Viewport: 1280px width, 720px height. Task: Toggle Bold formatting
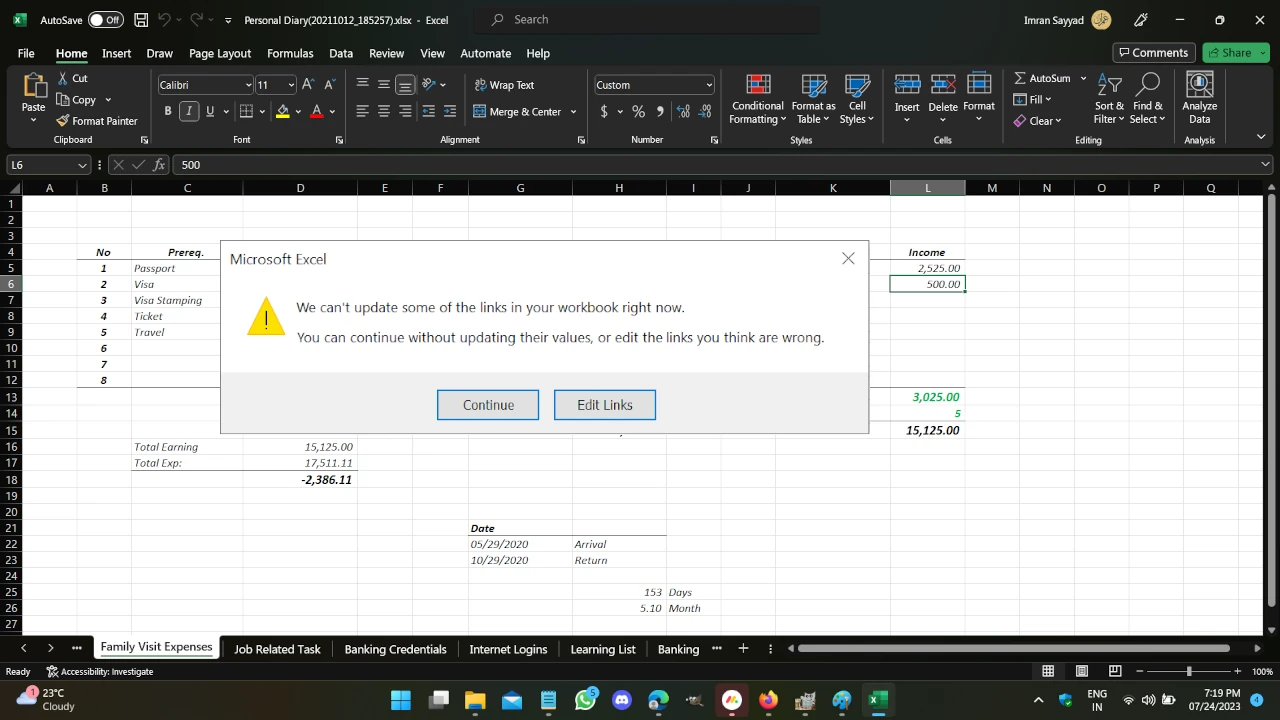coord(168,112)
